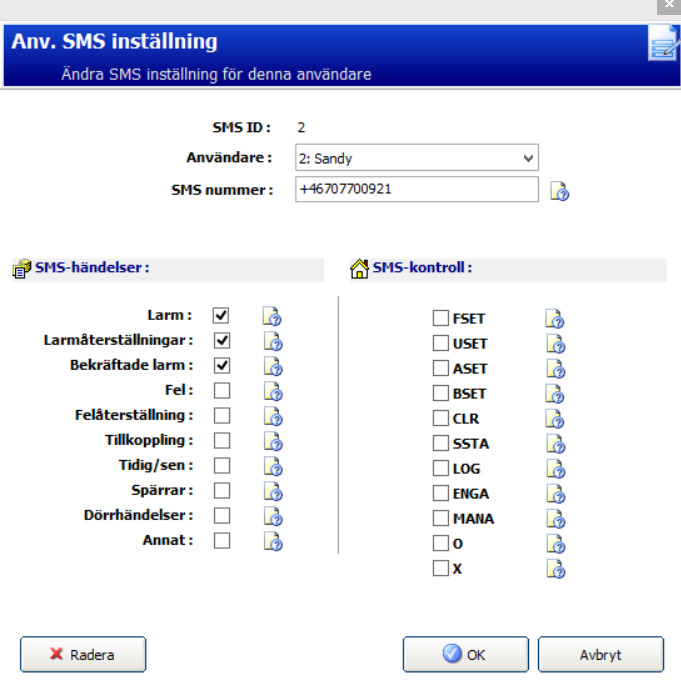Image resolution: width=681 pixels, height=687 pixels.
Task: Open help icon for SSTA command
Action: pos(555,443)
